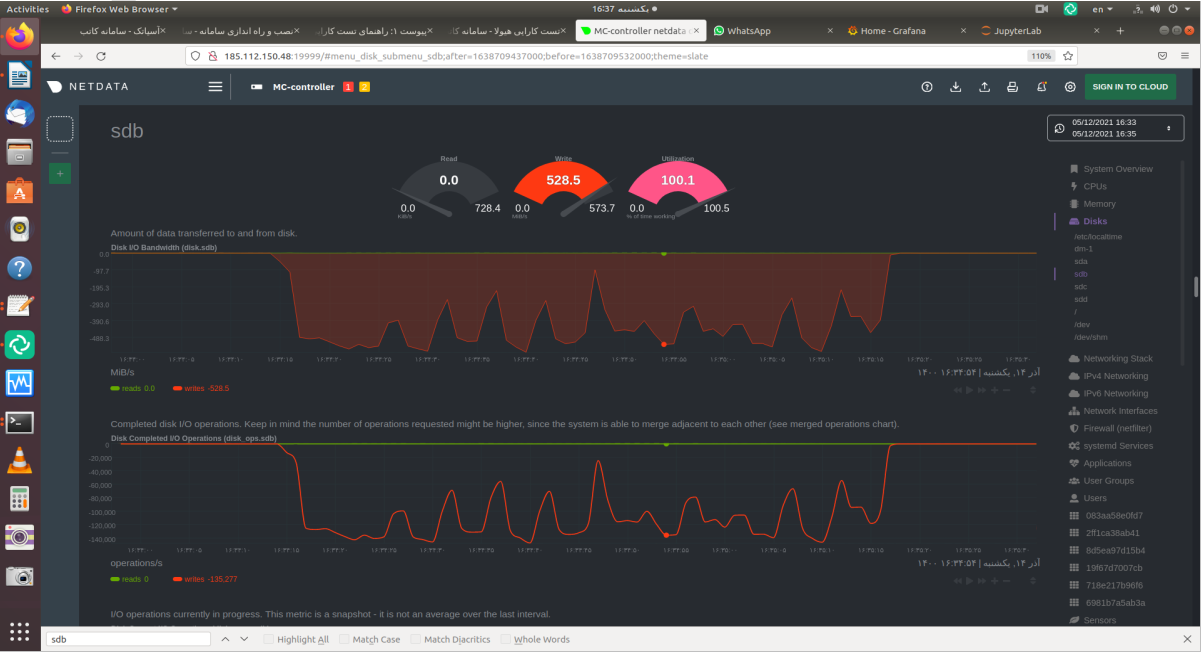Open the Calculator from the dock

(19, 499)
